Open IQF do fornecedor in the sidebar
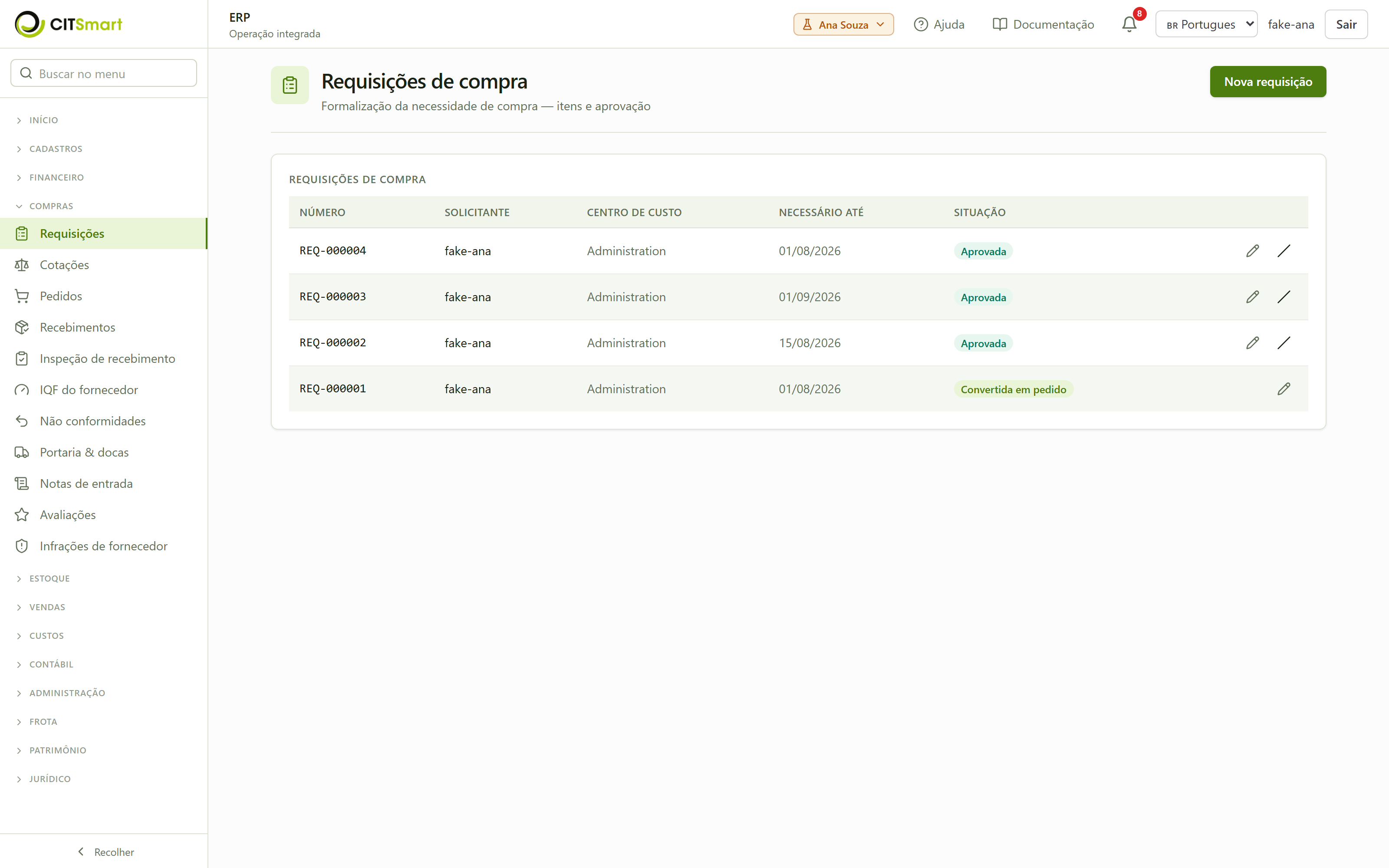The height and width of the screenshot is (868, 1389). click(x=103, y=390)
